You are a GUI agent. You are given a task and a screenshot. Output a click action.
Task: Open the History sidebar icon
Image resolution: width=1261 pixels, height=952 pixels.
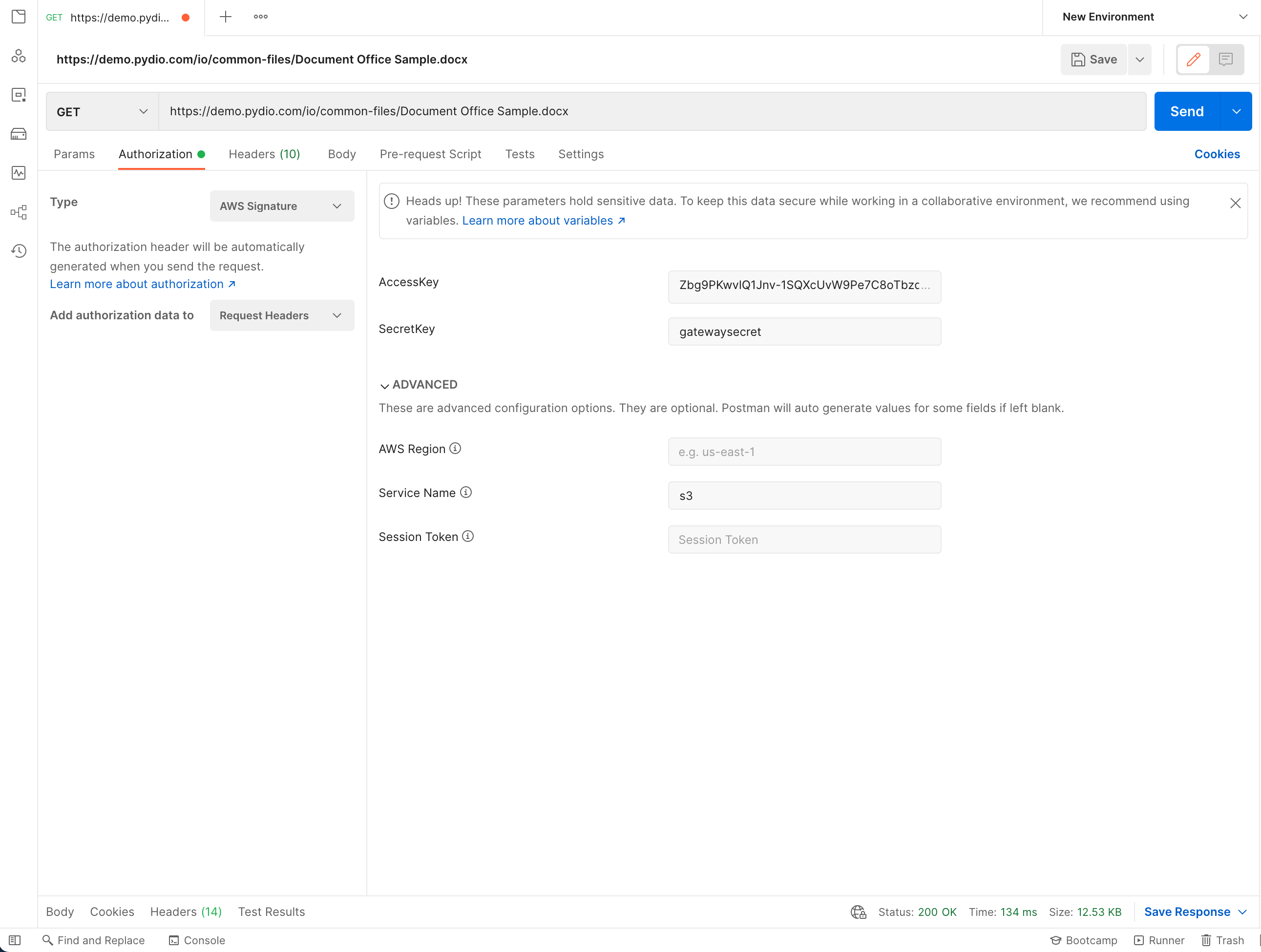18,250
